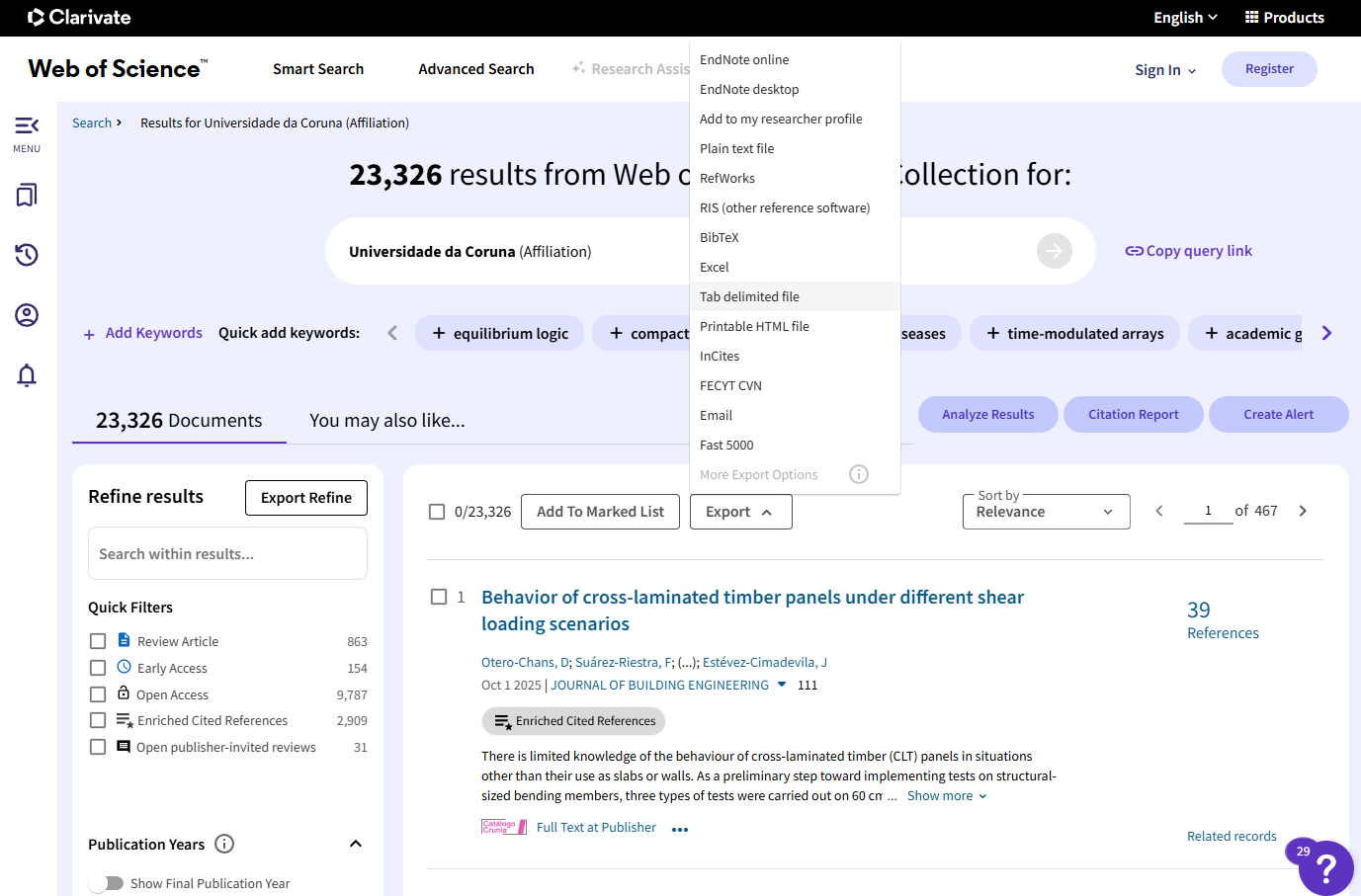
Task: Click the Search within results field
Action: 227,554
